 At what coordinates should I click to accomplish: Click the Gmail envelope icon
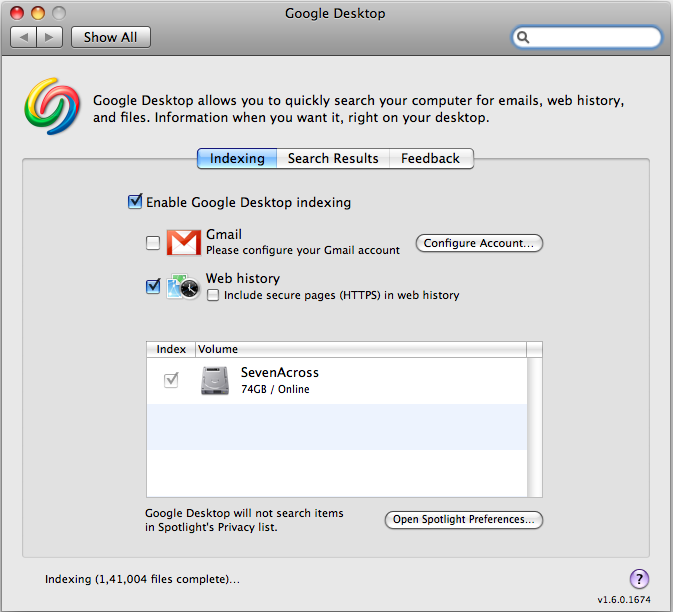click(x=184, y=242)
